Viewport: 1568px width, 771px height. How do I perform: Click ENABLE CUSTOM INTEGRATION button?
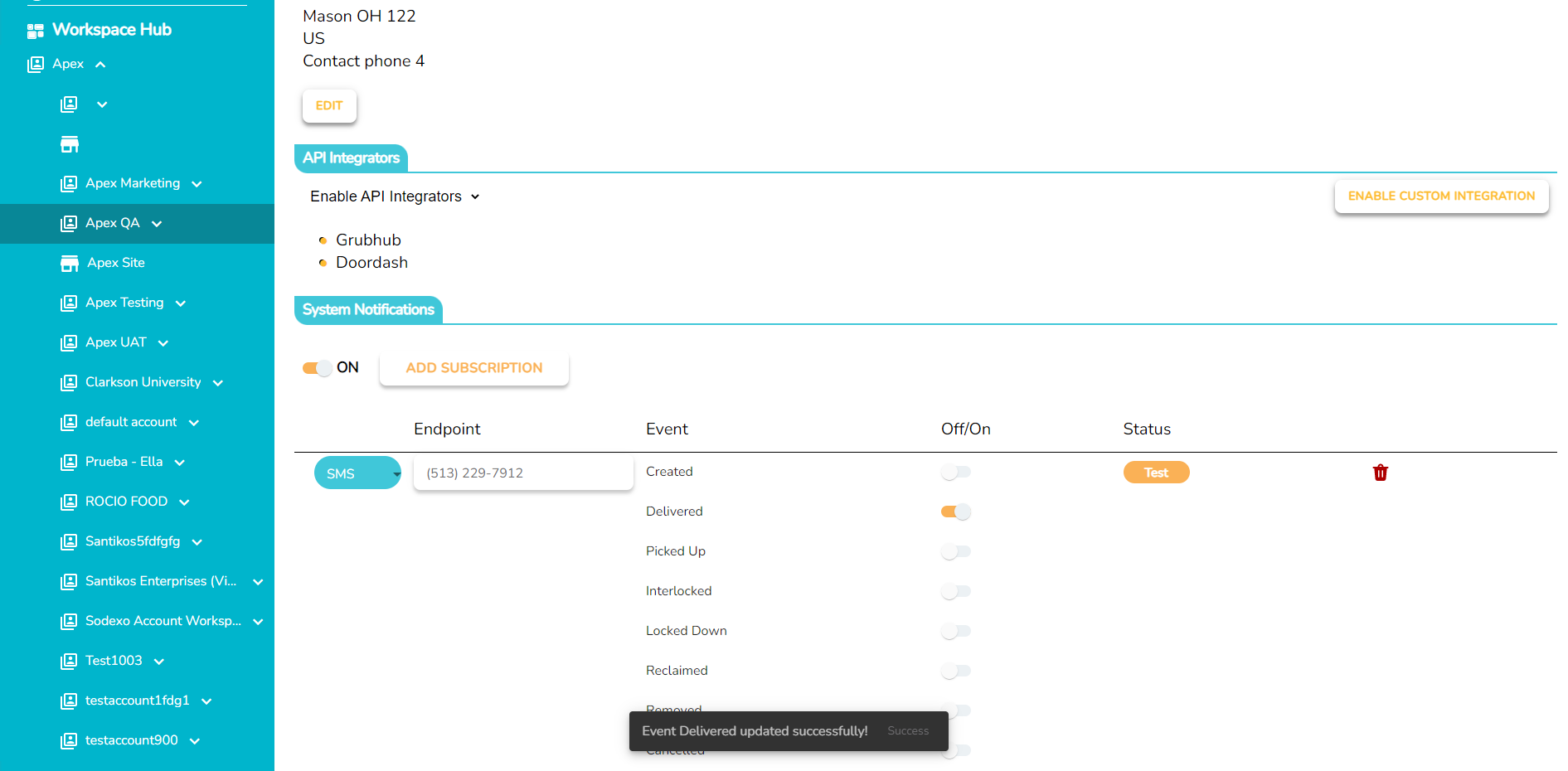[1440, 196]
